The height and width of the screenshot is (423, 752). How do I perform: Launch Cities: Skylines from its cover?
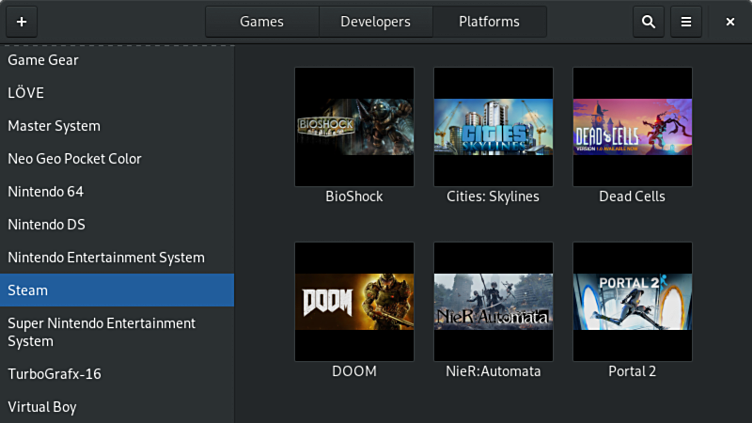click(493, 127)
